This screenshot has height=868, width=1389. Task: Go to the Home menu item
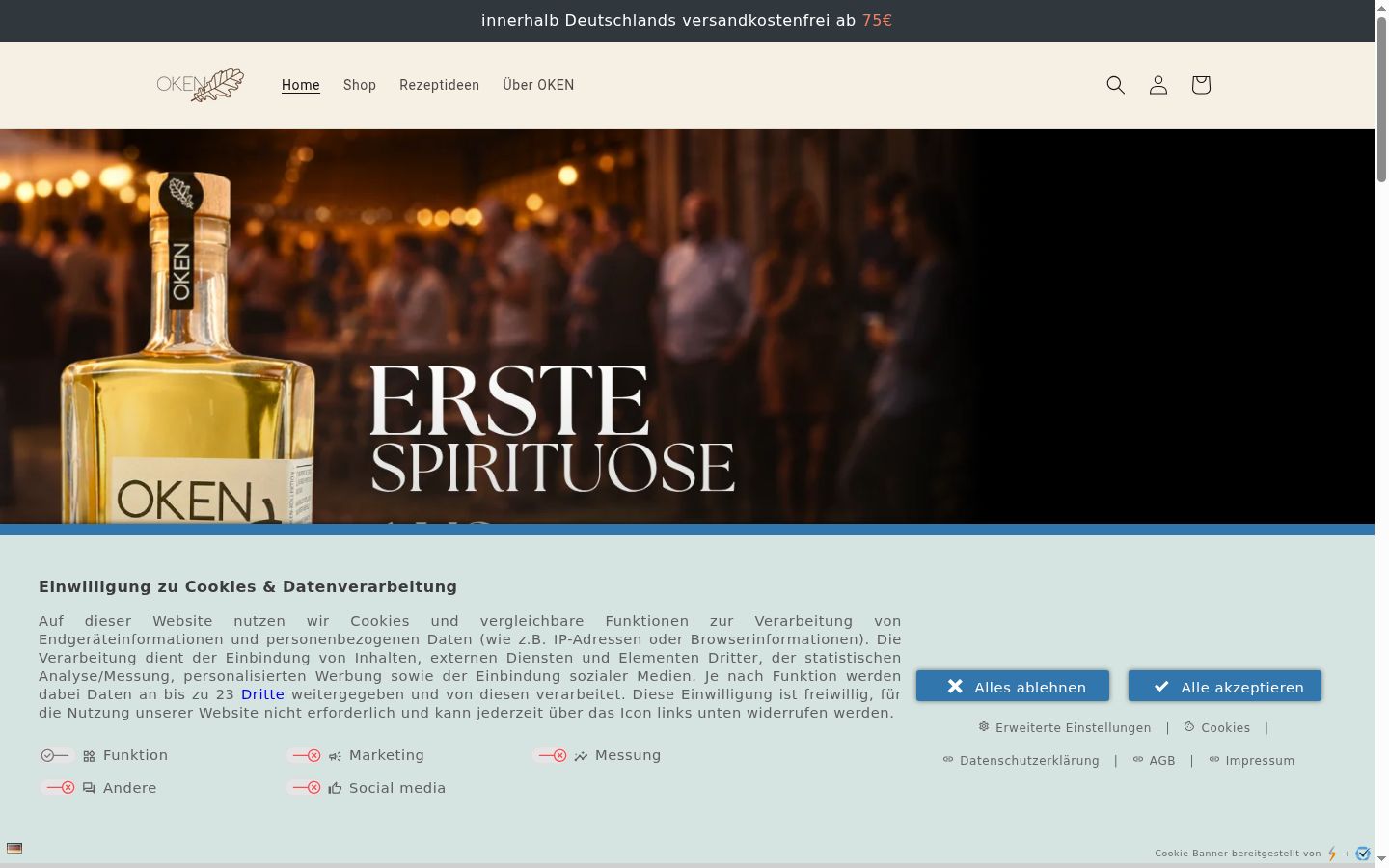[x=301, y=85]
